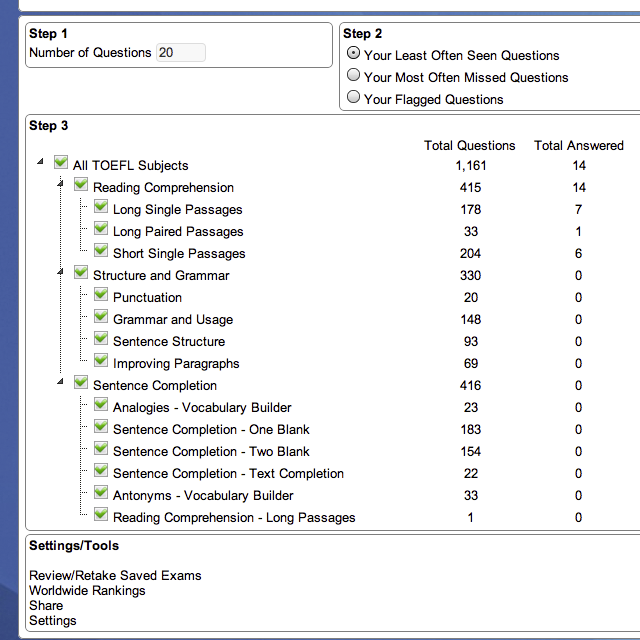Select Your Flagged Questions radio button
The width and height of the screenshot is (640, 640).
(x=353, y=97)
